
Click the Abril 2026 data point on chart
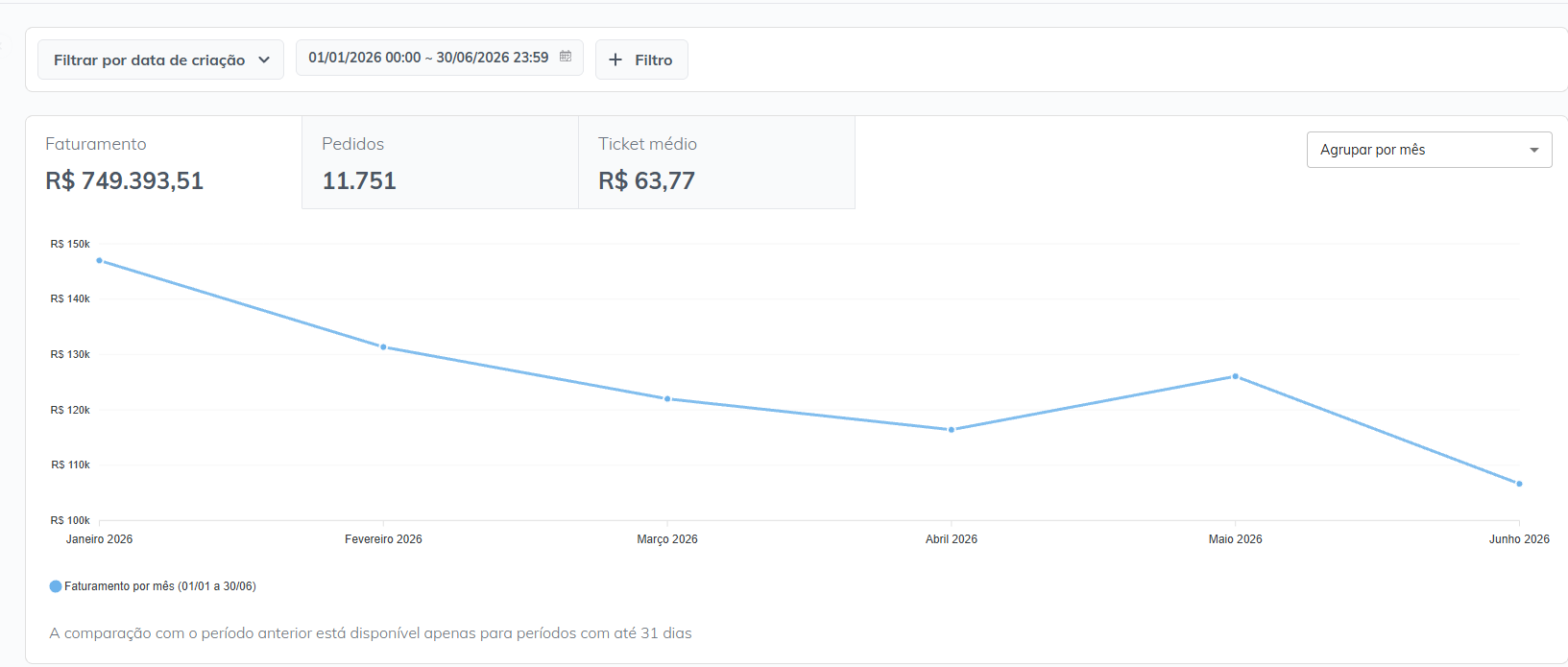[x=952, y=430]
